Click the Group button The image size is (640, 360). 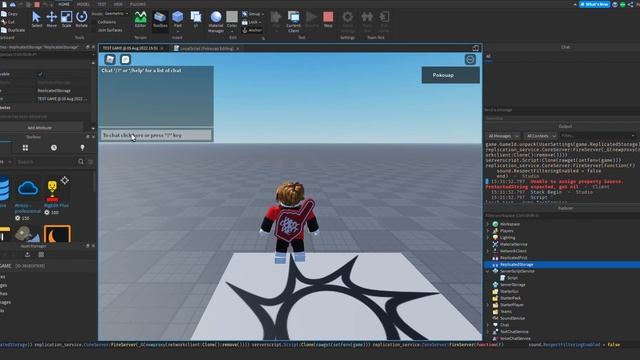click(x=253, y=14)
